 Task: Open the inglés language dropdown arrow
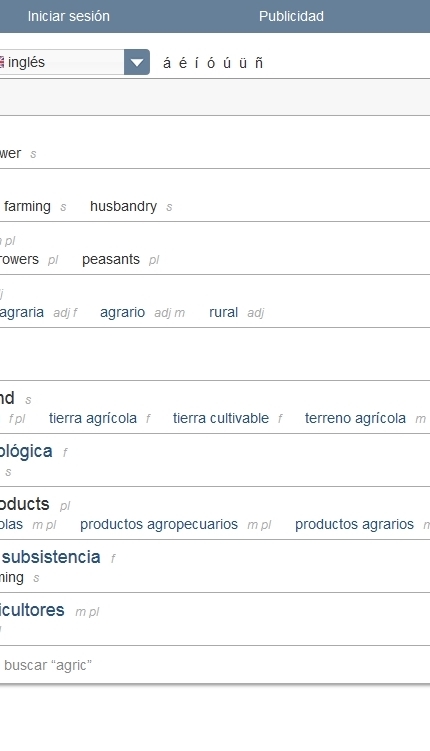pos(137,62)
